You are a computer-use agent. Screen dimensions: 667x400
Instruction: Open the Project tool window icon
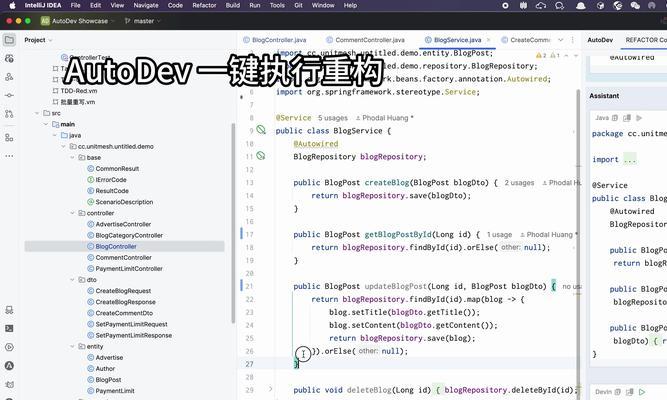[x=9, y=40]
